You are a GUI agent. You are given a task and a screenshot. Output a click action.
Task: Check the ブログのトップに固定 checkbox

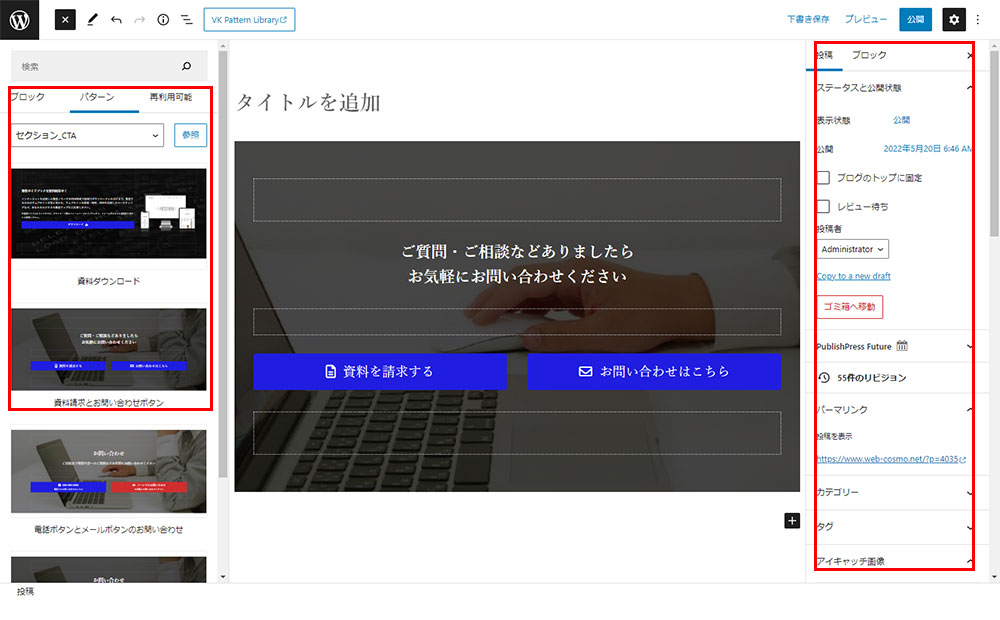(x=822, y=177)
